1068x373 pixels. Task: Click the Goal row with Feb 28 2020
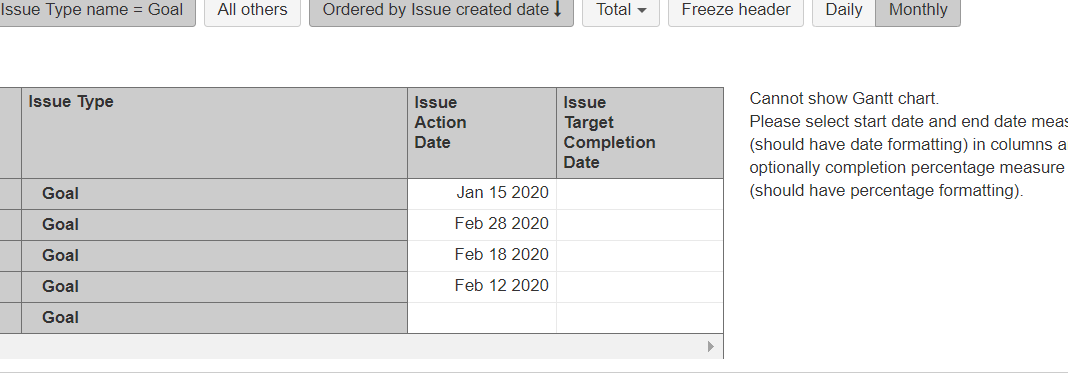point(215,225)
